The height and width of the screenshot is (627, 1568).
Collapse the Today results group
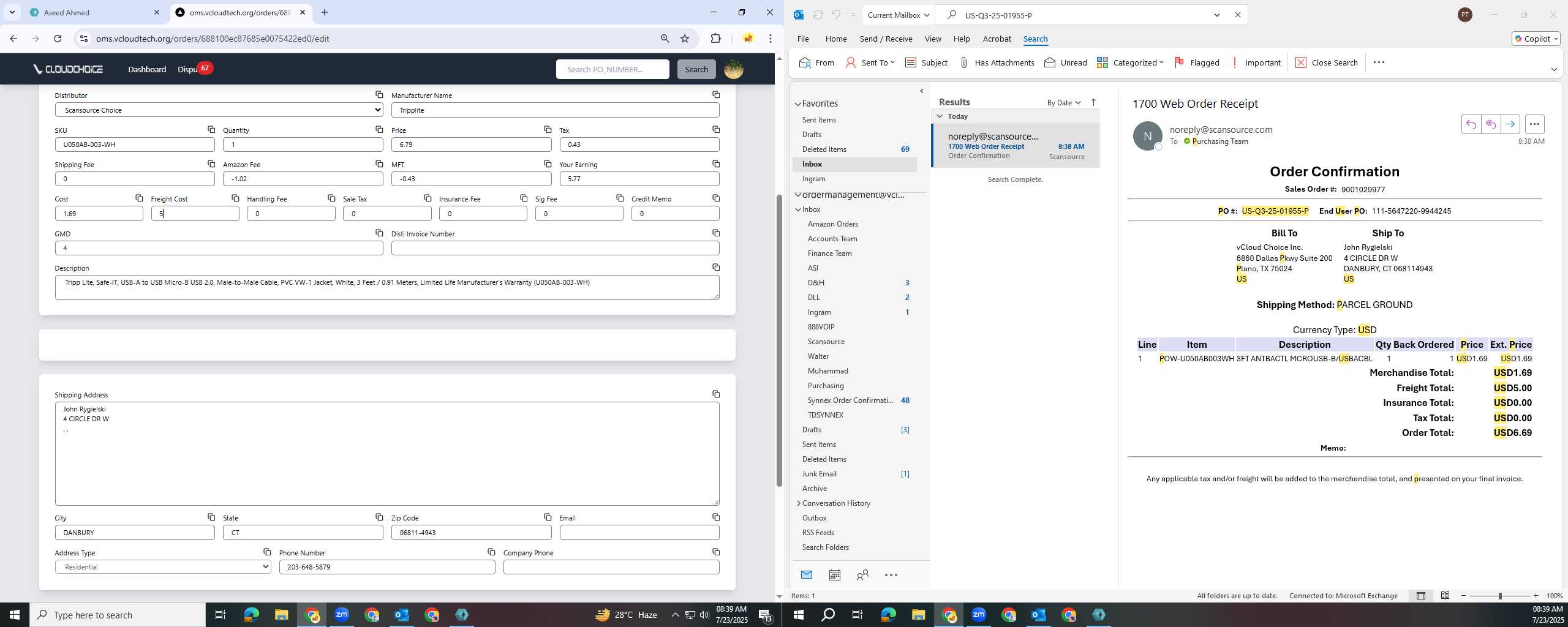940,116
